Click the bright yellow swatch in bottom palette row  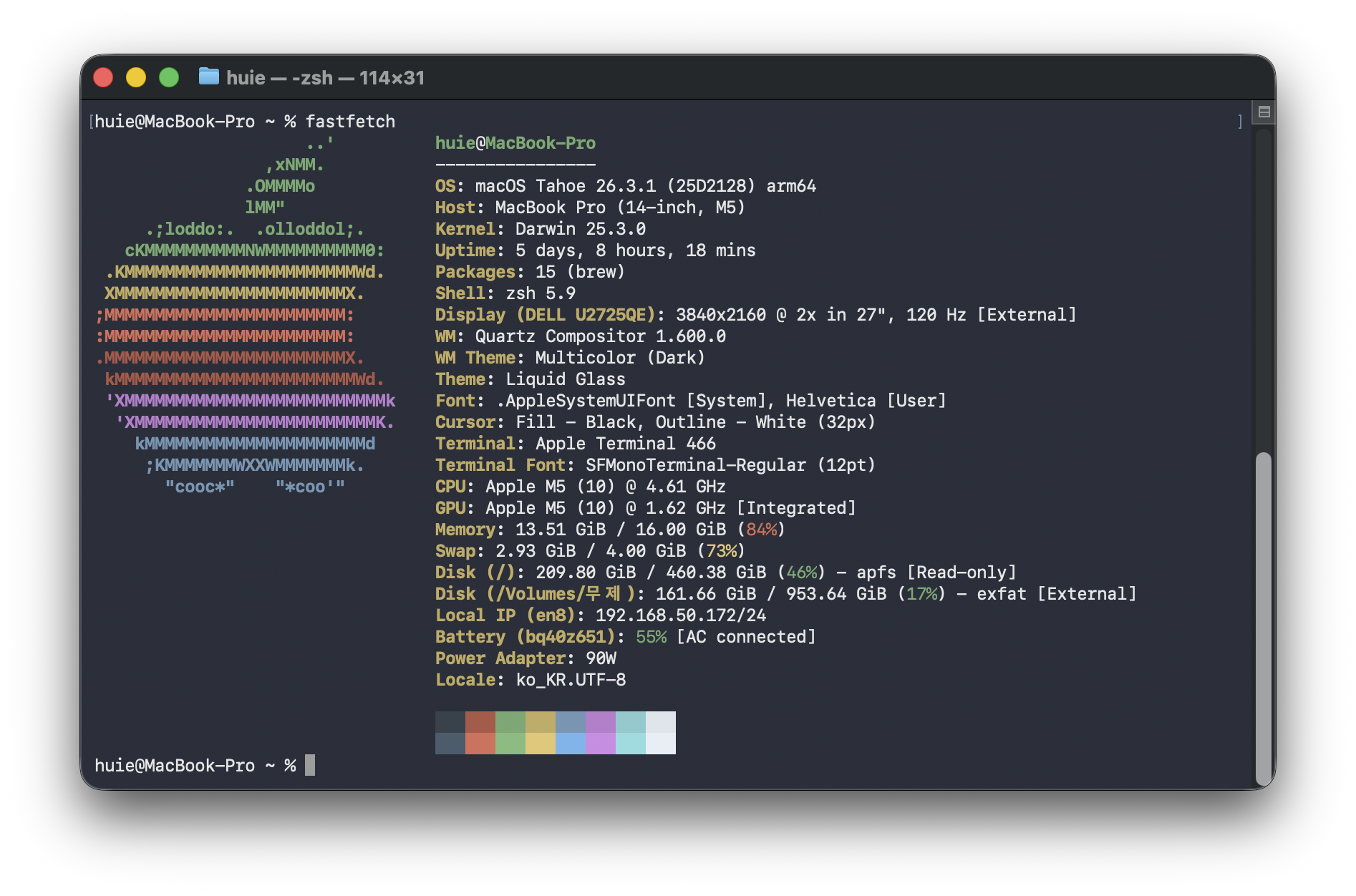point(540,744)
